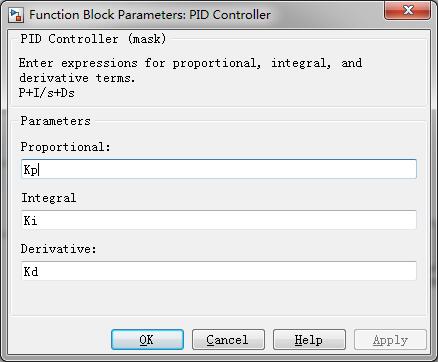This screenshot has width=438, height=362.
Task: Click empty panel area below Derivative field
Action: tap(219, 298)
